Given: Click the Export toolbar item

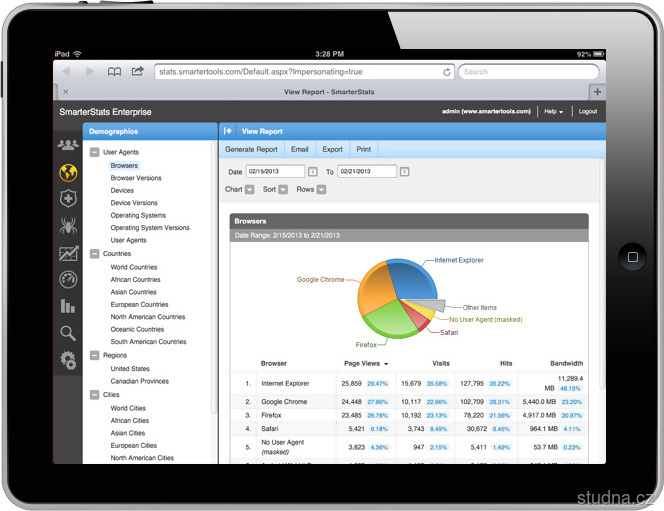Looking at the screenshot, I should tap(332, 149).
